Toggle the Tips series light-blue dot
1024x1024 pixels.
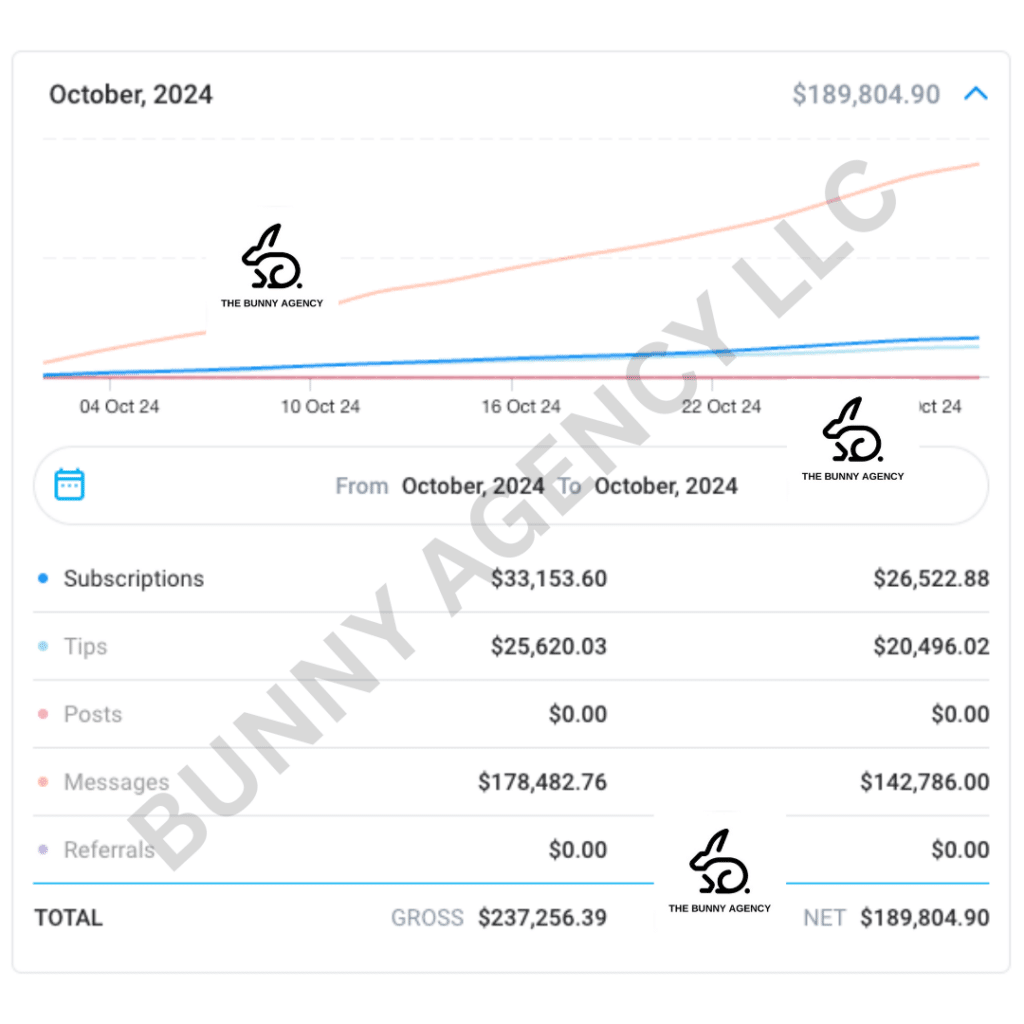43,646
